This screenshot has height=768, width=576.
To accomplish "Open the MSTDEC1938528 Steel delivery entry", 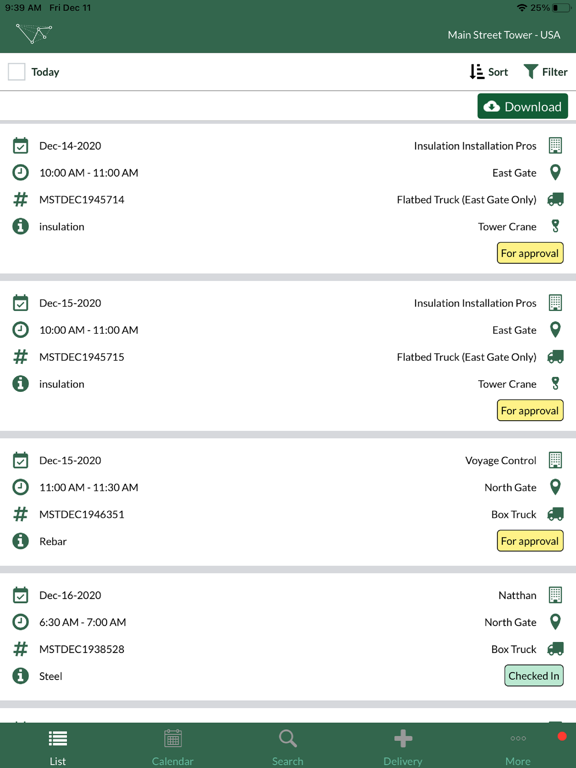I will pyautogui.click(x=288, y=637).
